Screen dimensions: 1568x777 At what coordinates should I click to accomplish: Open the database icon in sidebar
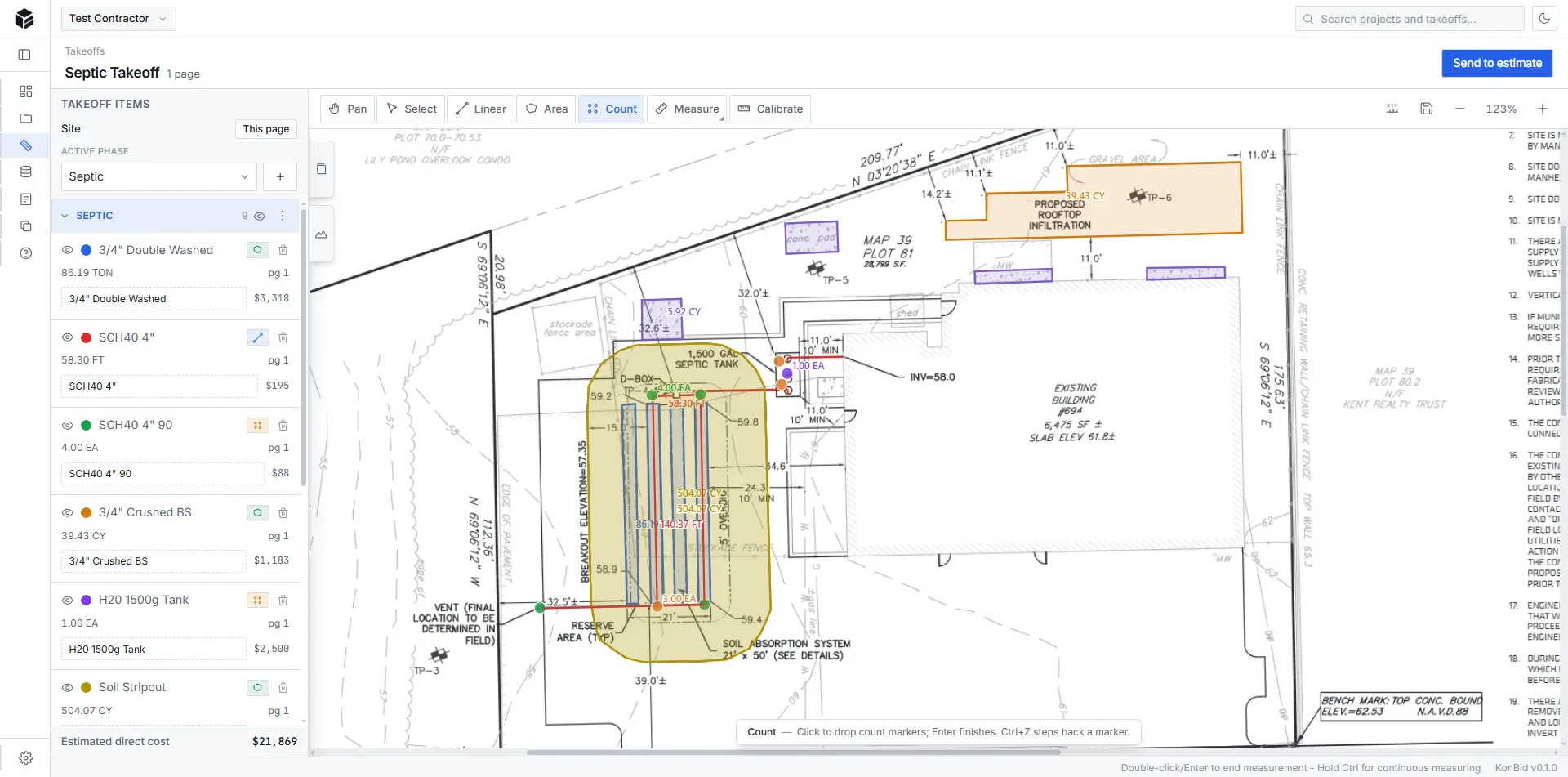click(x=26, y=172)
